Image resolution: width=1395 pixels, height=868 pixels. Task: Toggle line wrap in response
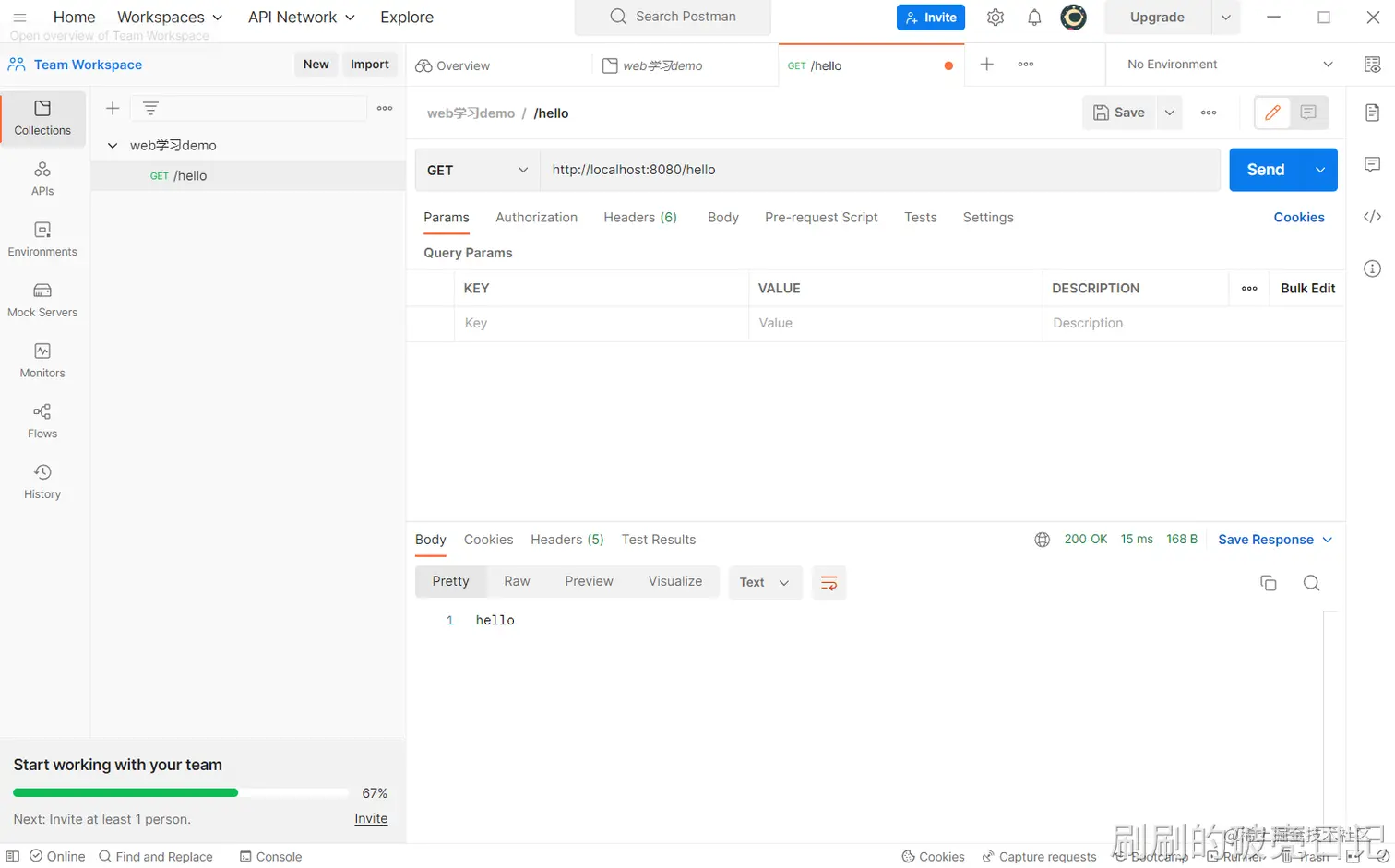click(x=829, y=583)
